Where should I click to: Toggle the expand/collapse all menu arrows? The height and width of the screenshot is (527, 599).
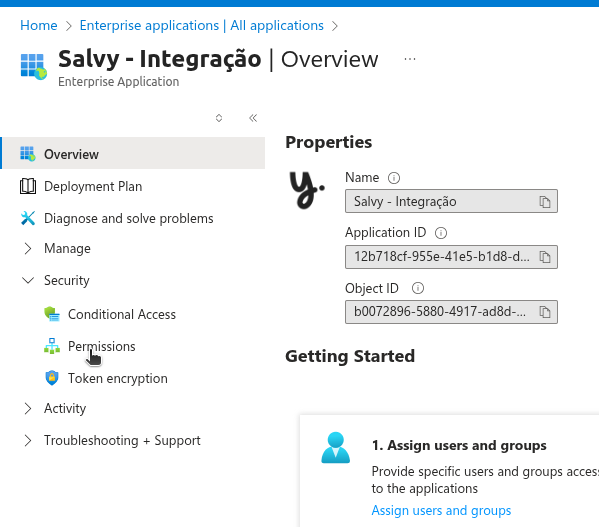click(x=219, y=118)
